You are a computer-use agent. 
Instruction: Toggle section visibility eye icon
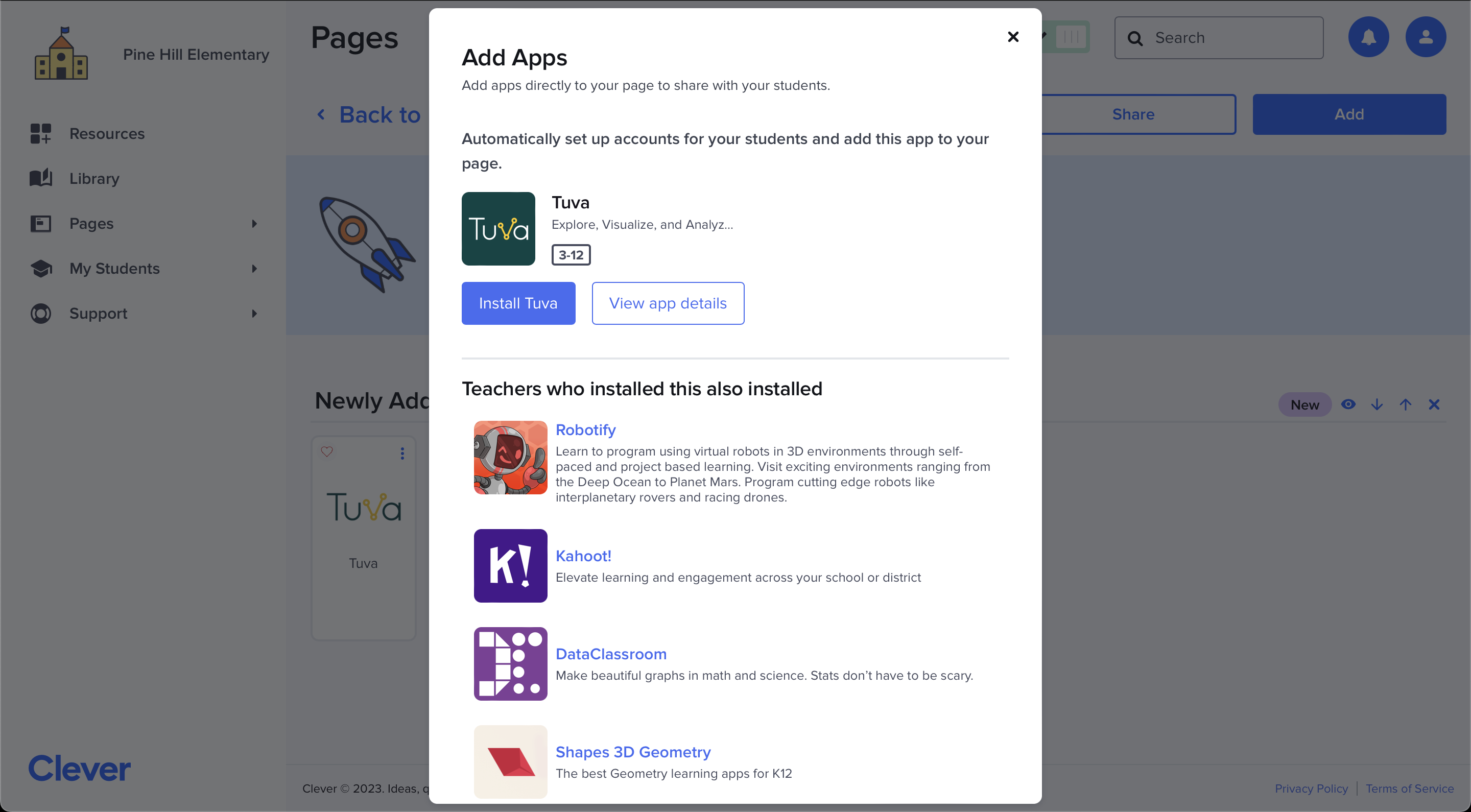(1348, 404)
